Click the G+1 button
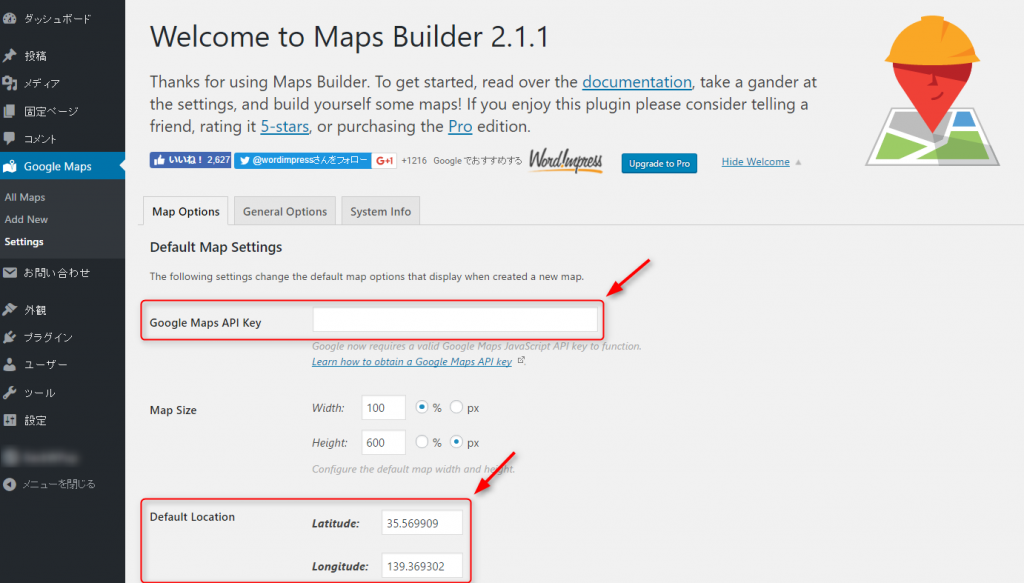This screenshot has height=583, width=1024. coord(384,161)
